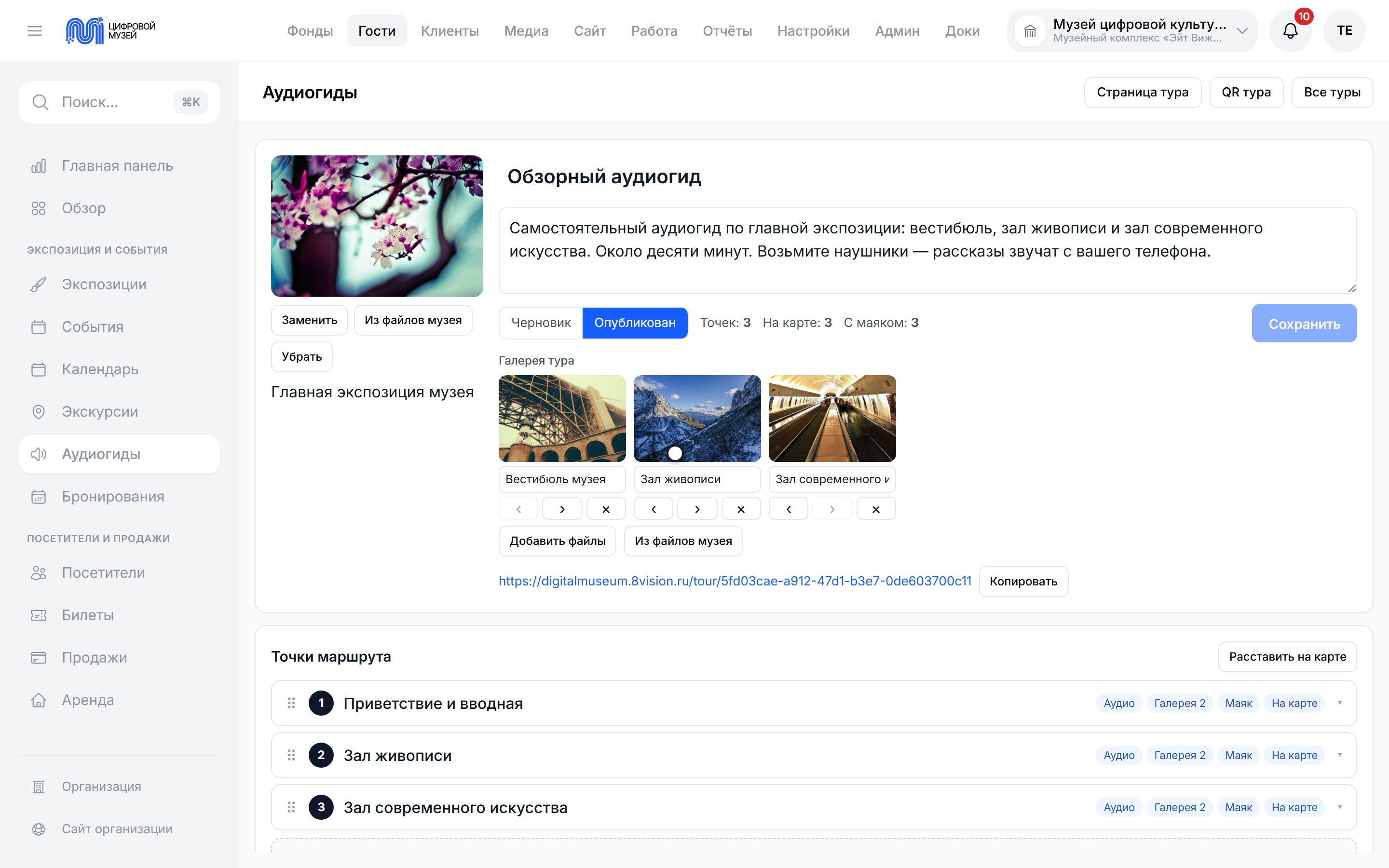Click Расставить на карте button

(x=1287, y=657)
